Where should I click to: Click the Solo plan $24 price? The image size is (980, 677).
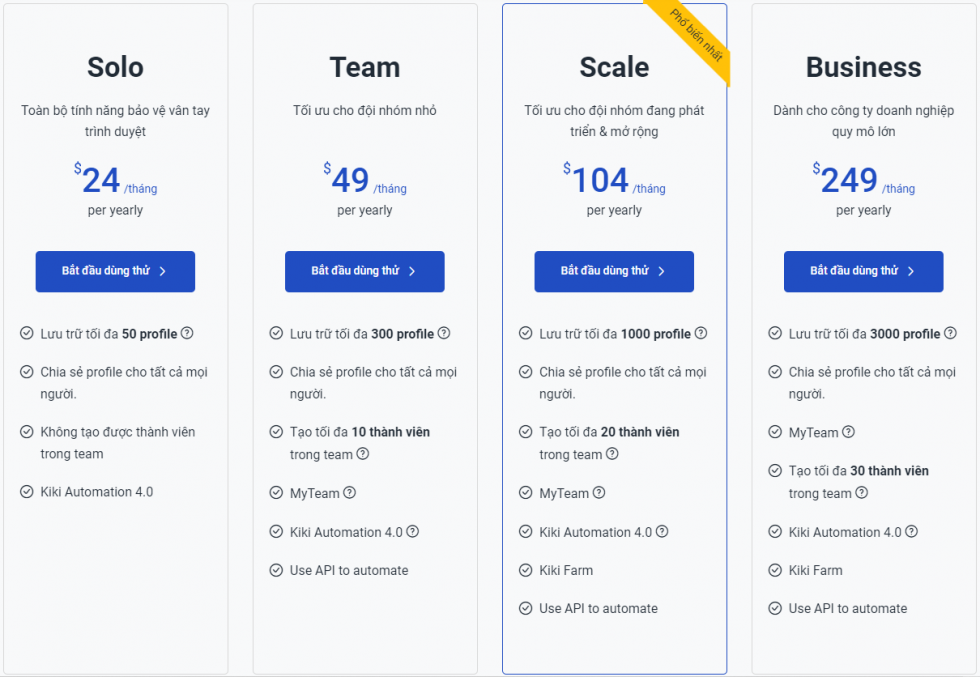pos(101,180)
